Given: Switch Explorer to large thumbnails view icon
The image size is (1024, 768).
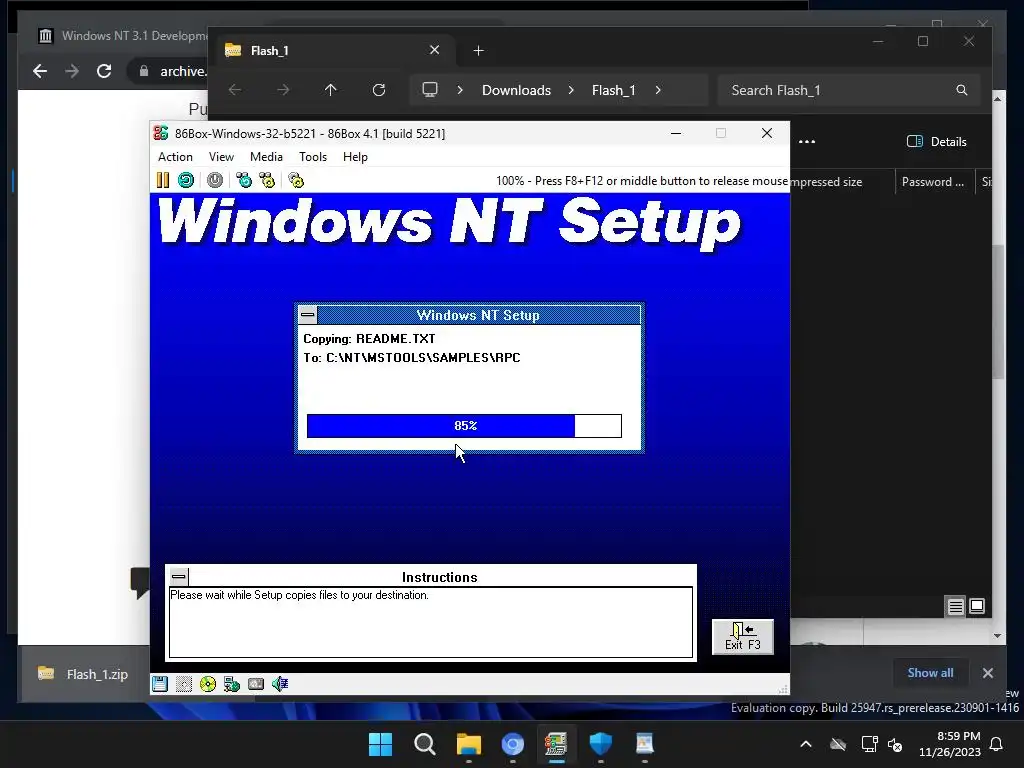Looking at the screenshot, I should pyautogui.click(x=977, y=607).
